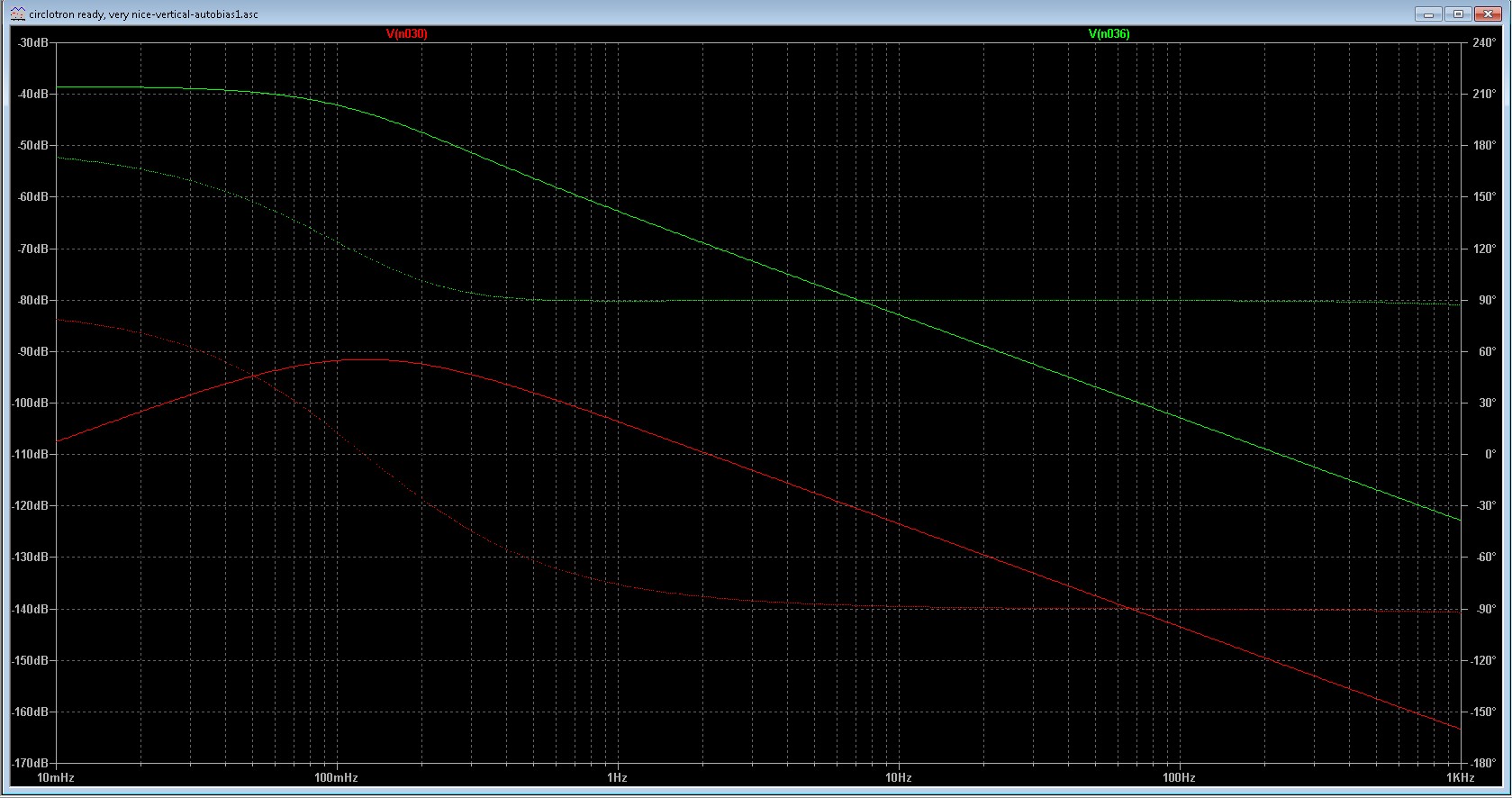Viewport: 1512px width, 798px height.
Task: Click the -100dB magnitude axis label
Action: [31, 403]
